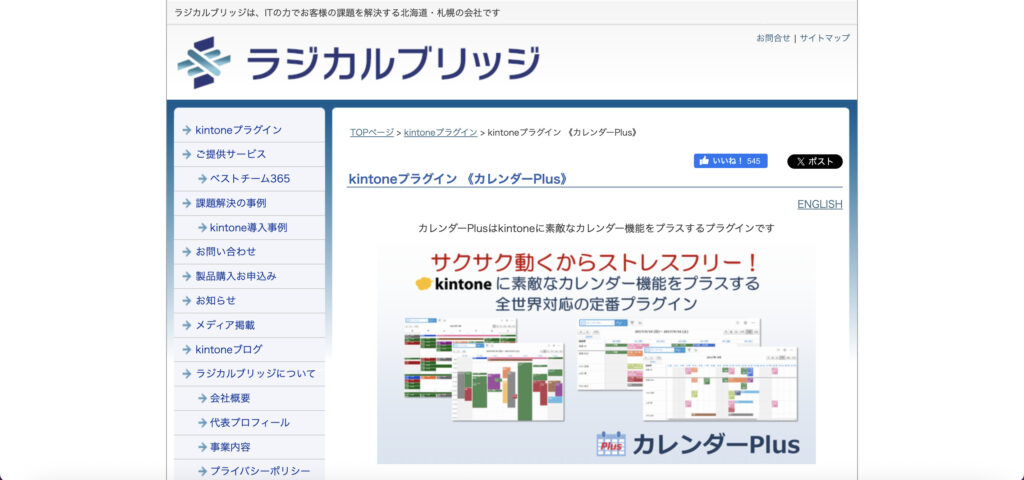Click the Facebook いいね! button
1024x480 pixels.
click(730, 161)
